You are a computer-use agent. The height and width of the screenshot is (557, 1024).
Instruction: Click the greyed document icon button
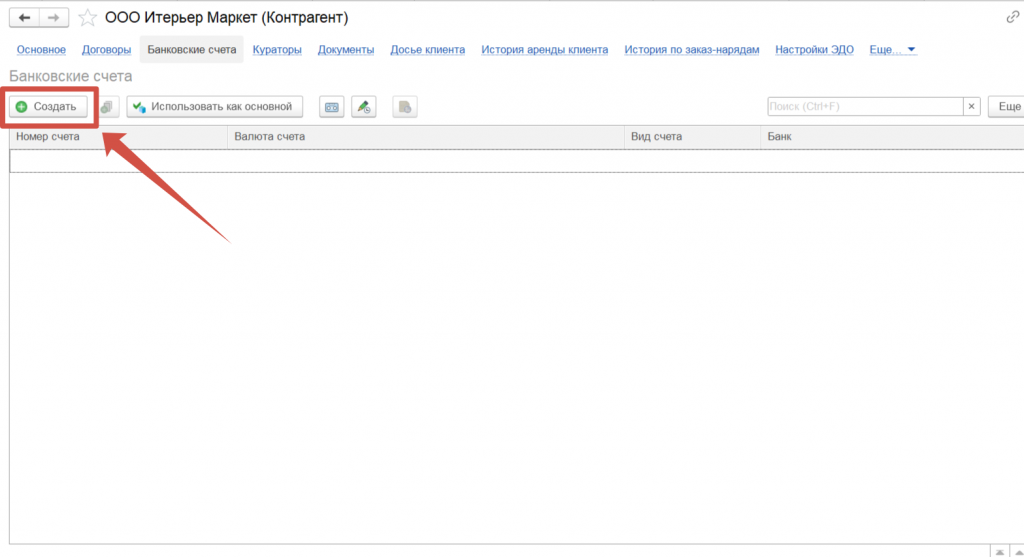click(x=404, y=107)
